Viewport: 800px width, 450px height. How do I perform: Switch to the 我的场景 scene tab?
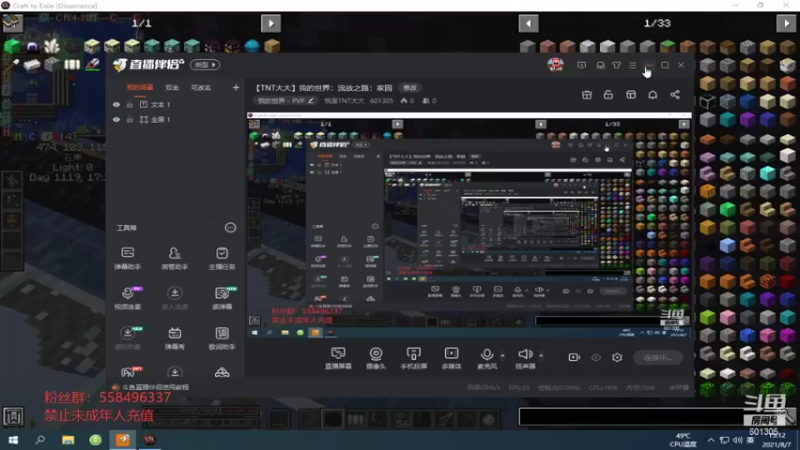click(140, 88)
